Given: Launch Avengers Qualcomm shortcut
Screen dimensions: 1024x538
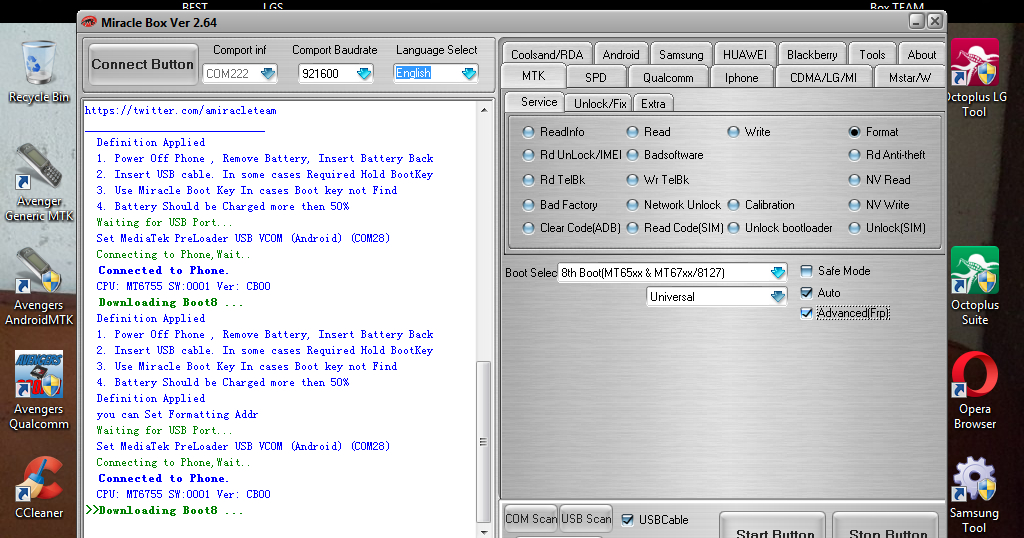Looking at the screenshot, I should 39,390.
